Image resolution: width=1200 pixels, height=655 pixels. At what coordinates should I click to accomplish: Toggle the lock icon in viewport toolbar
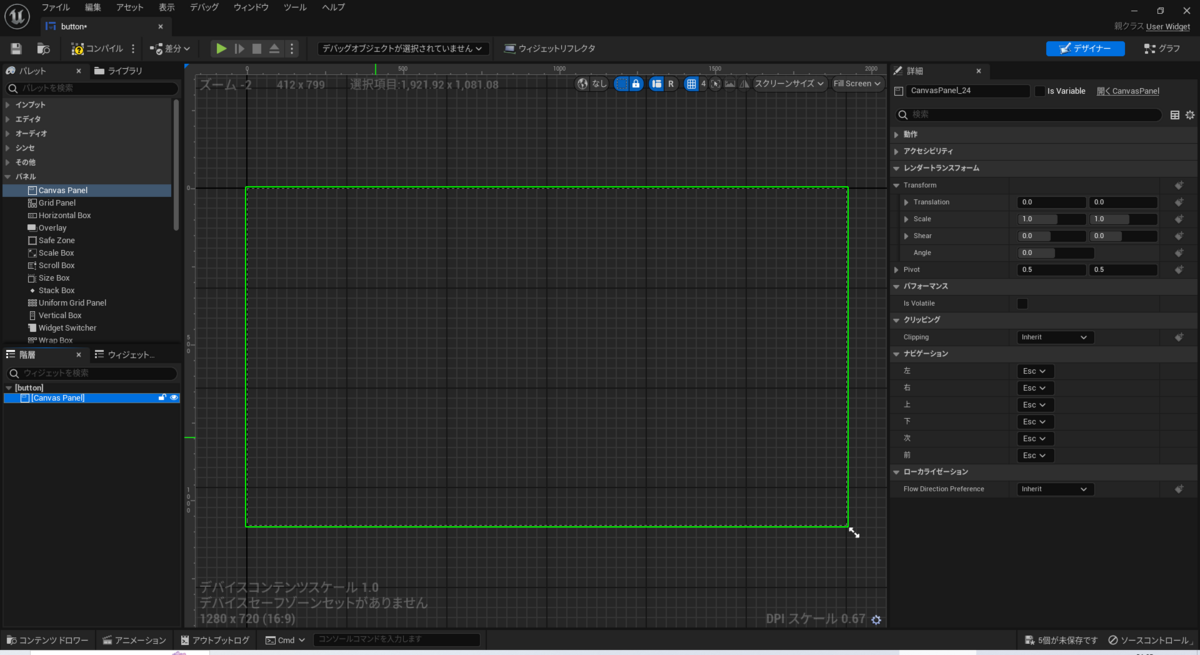click(x=636, y=84)
